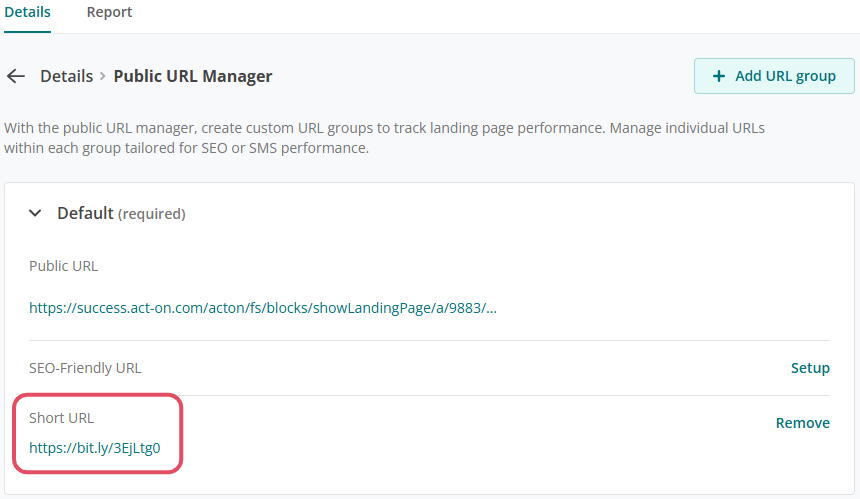Screen dimensions: 860x499
Task: Select the Public URL Manager heading text
Action: point(193,76)
